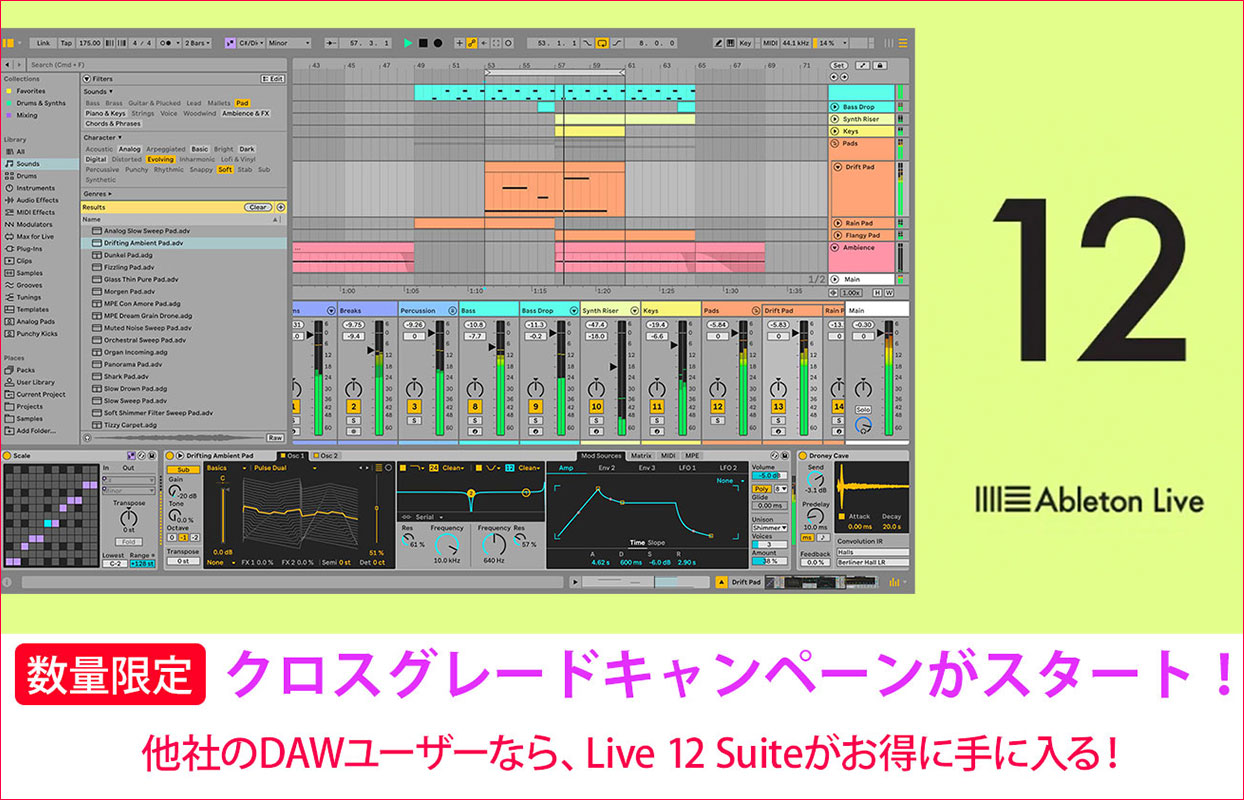Image resolution: width=1244 pixels, height=800 pixels.
Task: Switch to the Osc 2 tab
Action: pyautogui.click(x=327, y=455)
